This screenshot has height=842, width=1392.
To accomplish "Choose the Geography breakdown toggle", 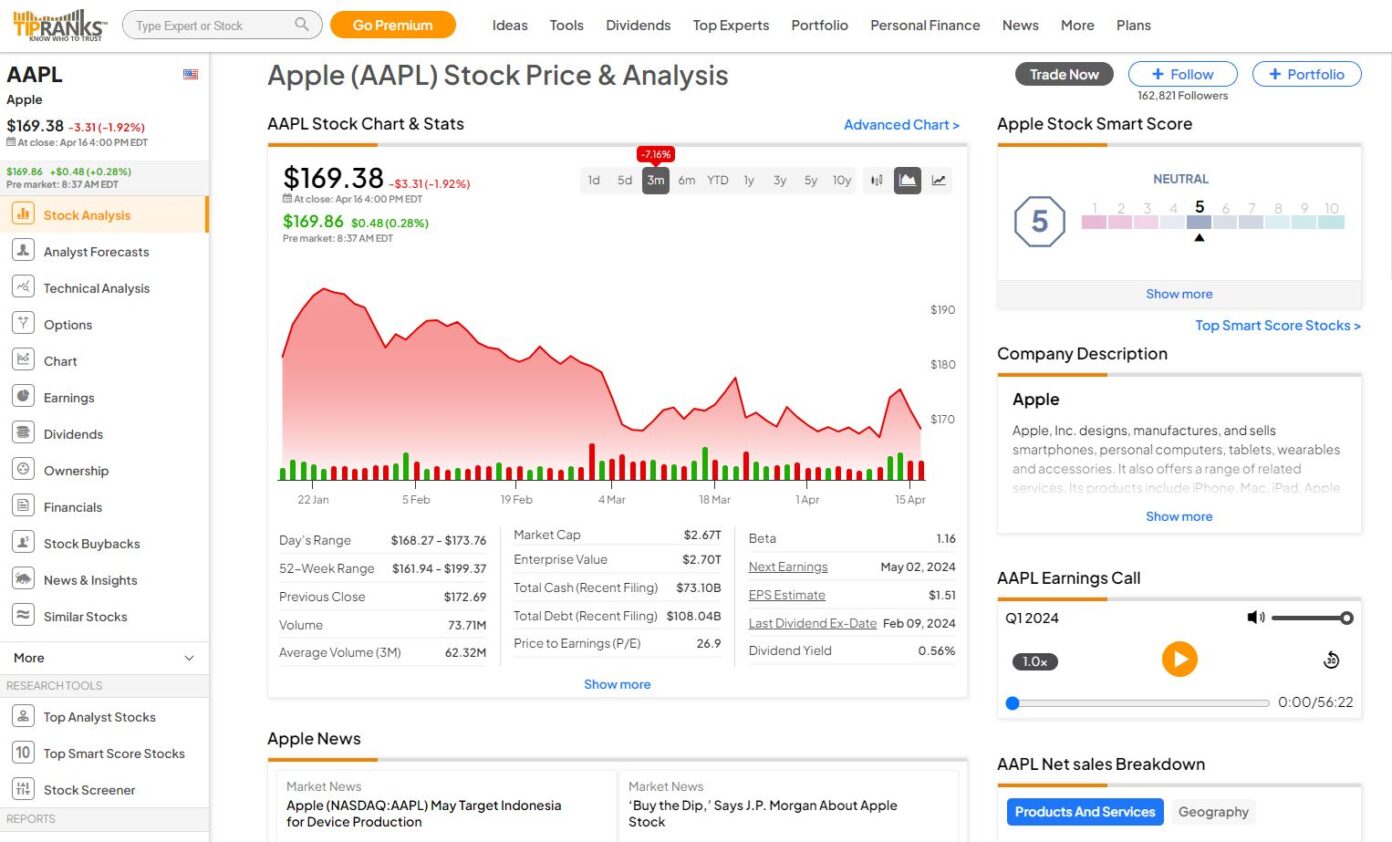I will pos(1212,812).
